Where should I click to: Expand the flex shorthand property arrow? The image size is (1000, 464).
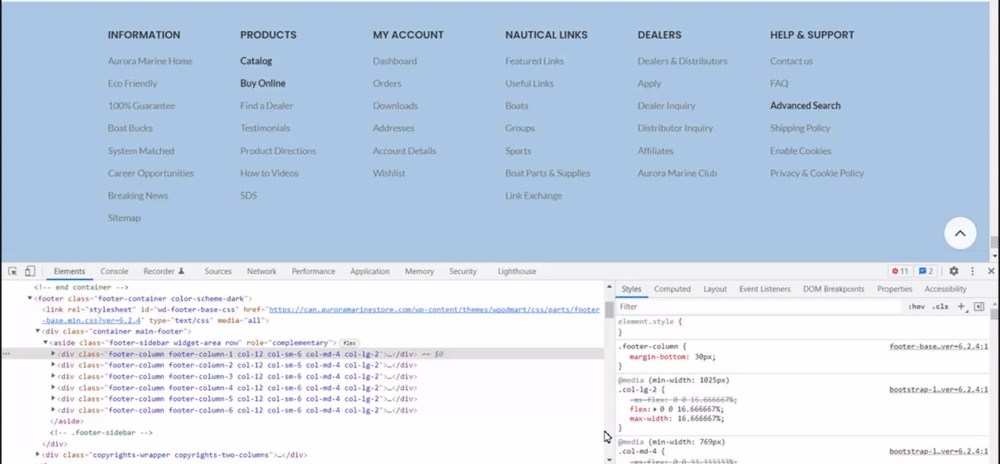[x=654, y=409]
